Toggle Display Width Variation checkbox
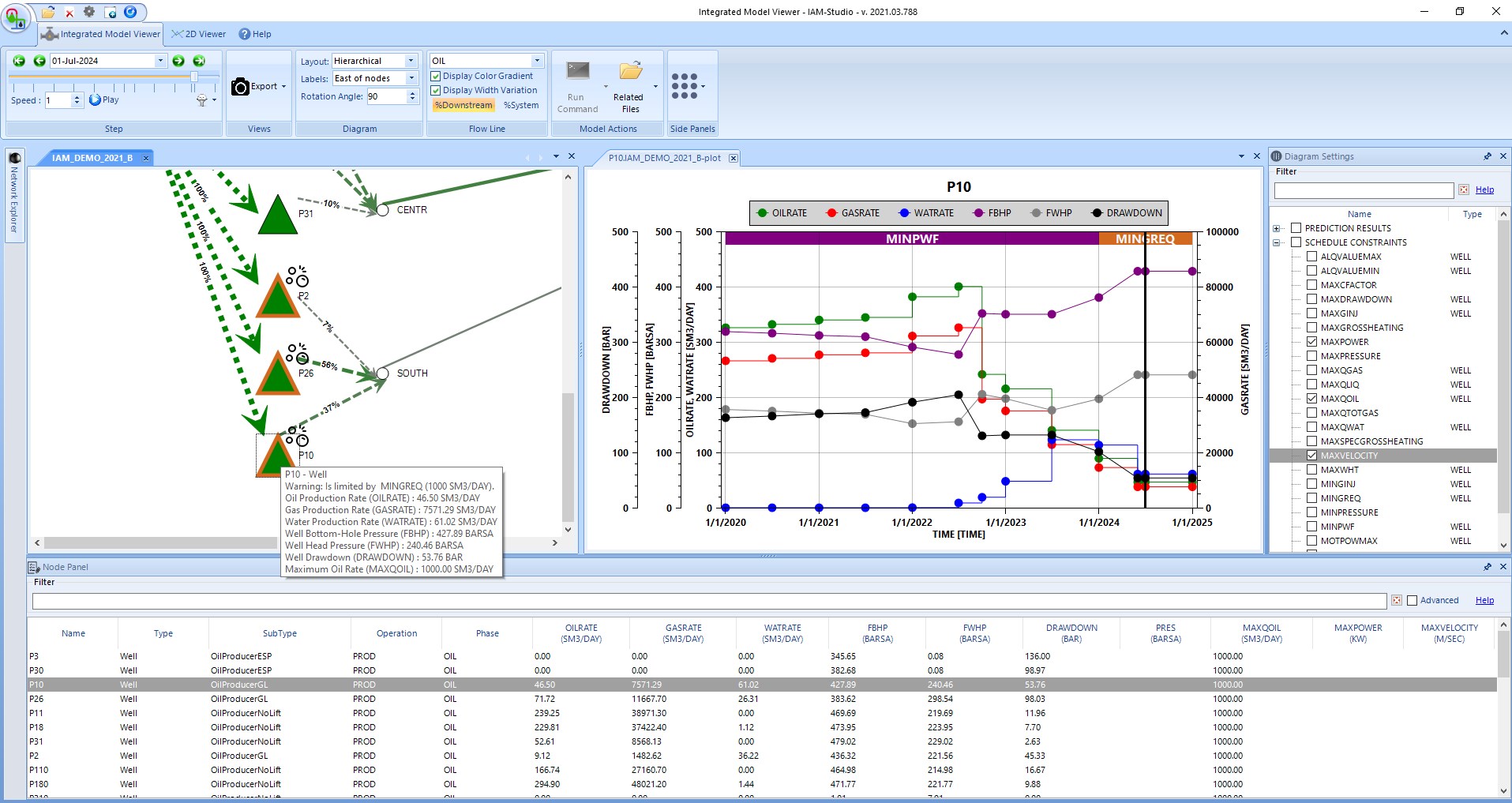Screen dimensions: 1512x803 (x=436, y=90)
